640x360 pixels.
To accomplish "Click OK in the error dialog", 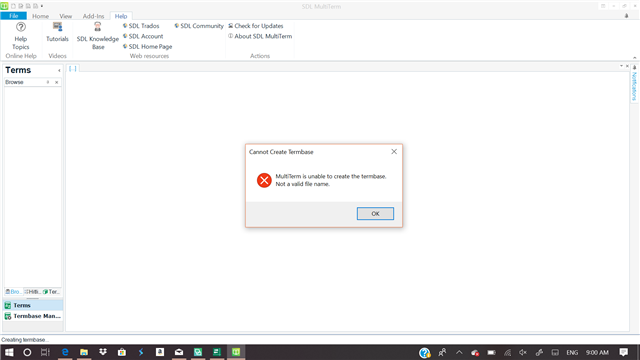I will click(x=375, y=213).
